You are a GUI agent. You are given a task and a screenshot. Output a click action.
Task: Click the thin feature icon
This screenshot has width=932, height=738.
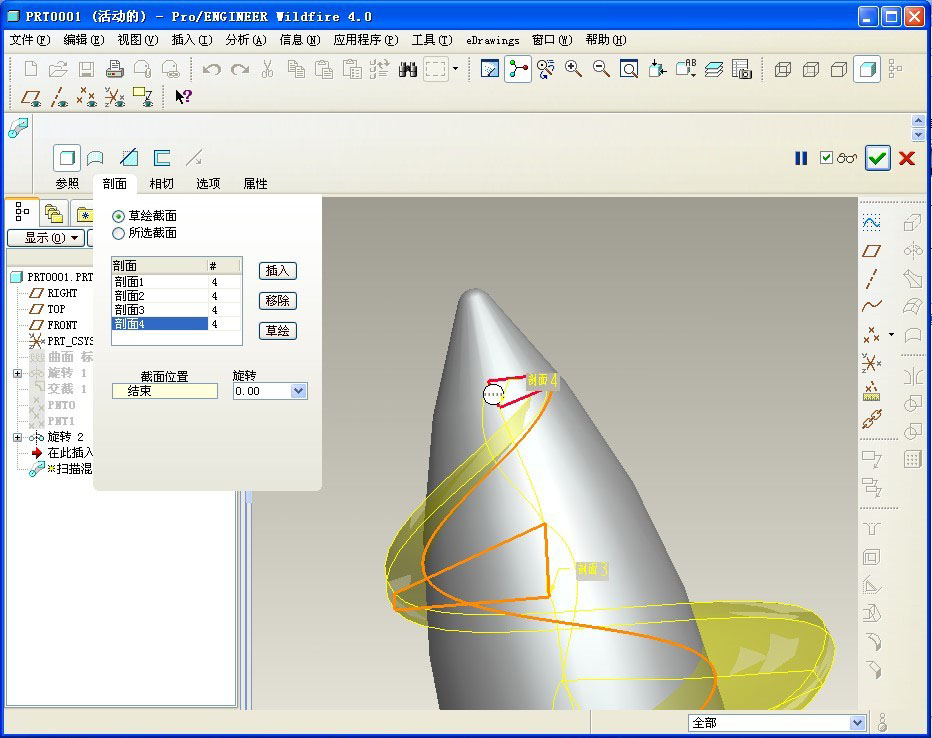[x=162, y=158]
